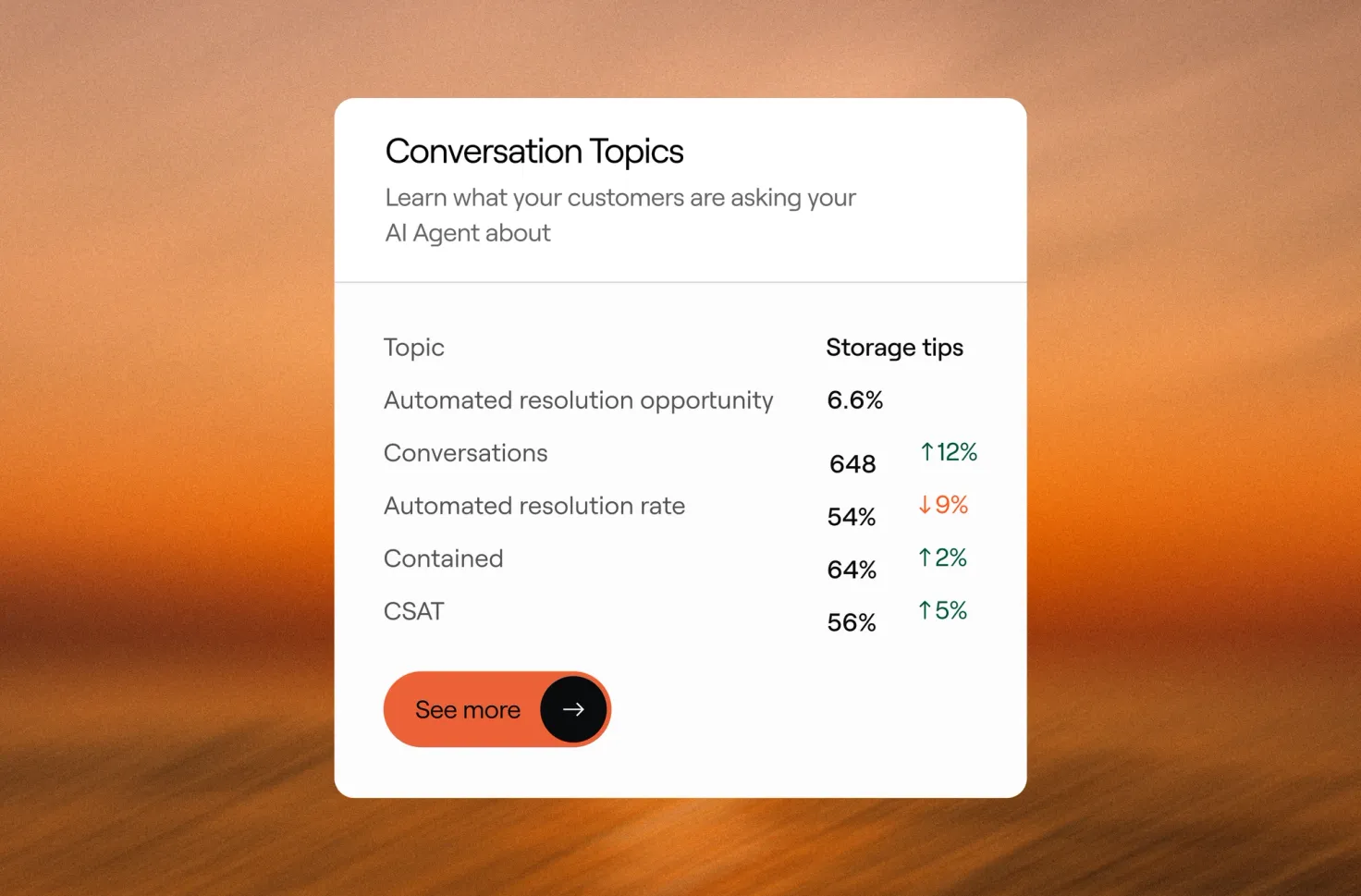Click the up arrow beside 5%

click(925, 610)
